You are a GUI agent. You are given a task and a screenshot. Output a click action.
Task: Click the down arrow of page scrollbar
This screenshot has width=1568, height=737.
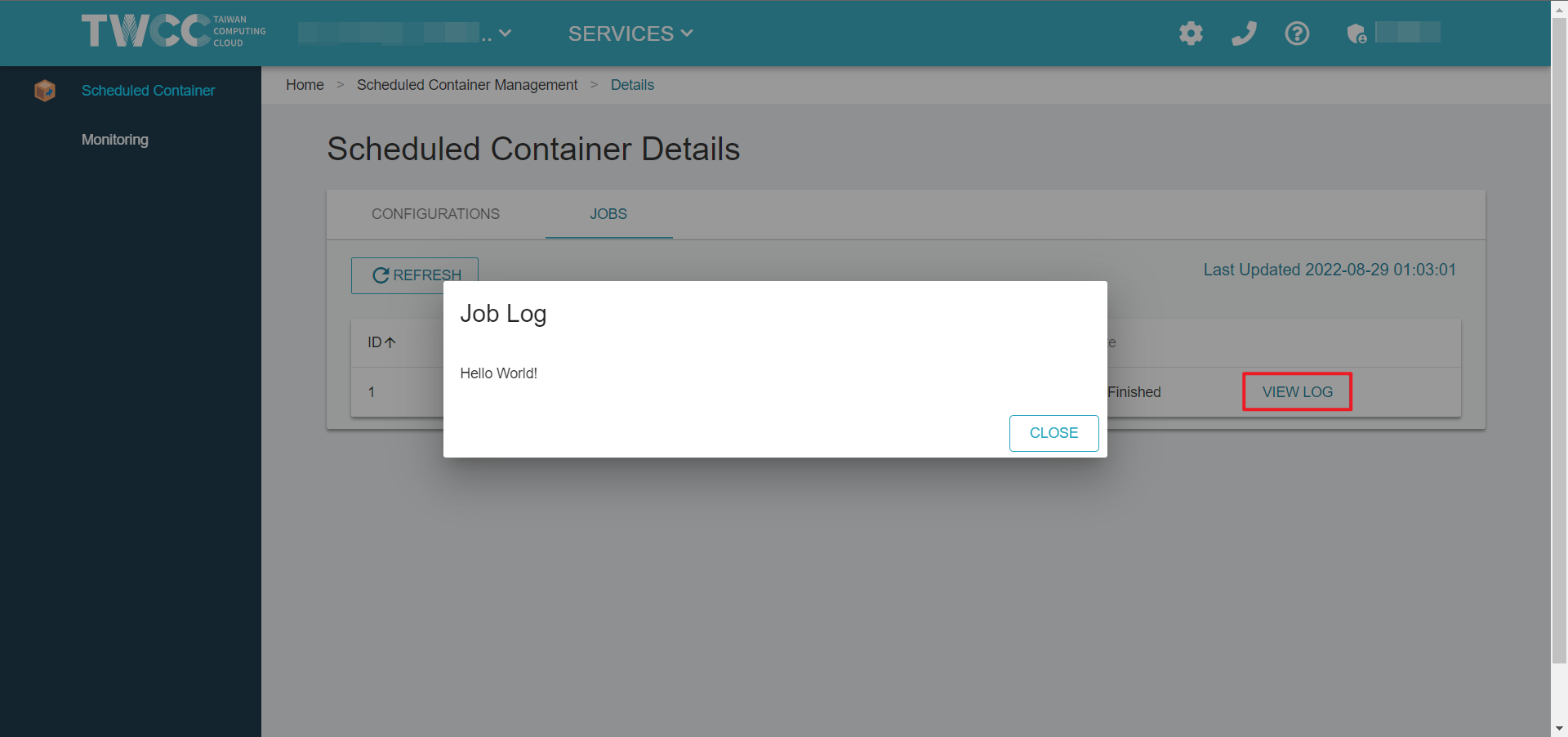point(1559,728)
